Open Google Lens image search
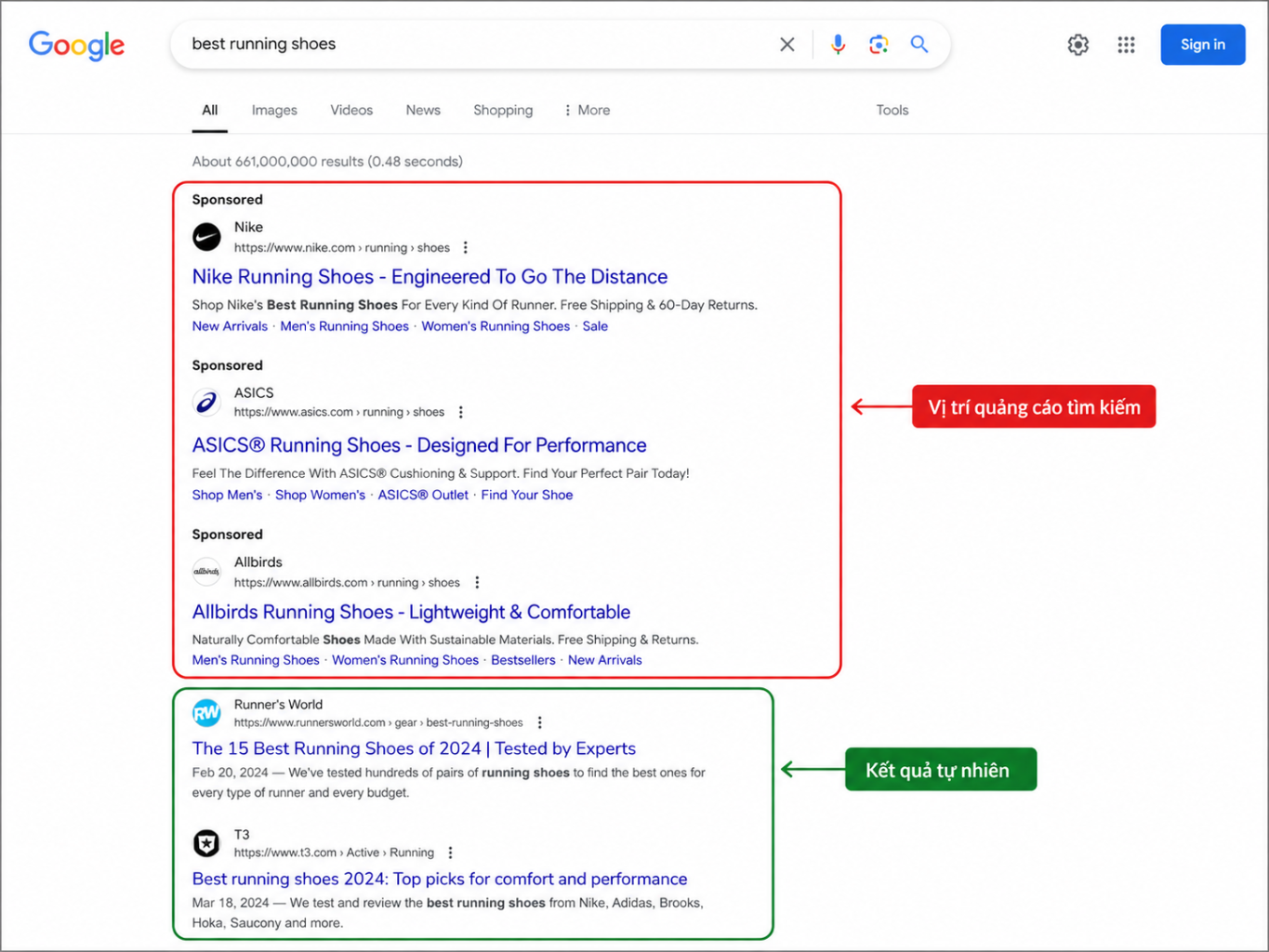1269x952 pixels. (x=879, y=45)
